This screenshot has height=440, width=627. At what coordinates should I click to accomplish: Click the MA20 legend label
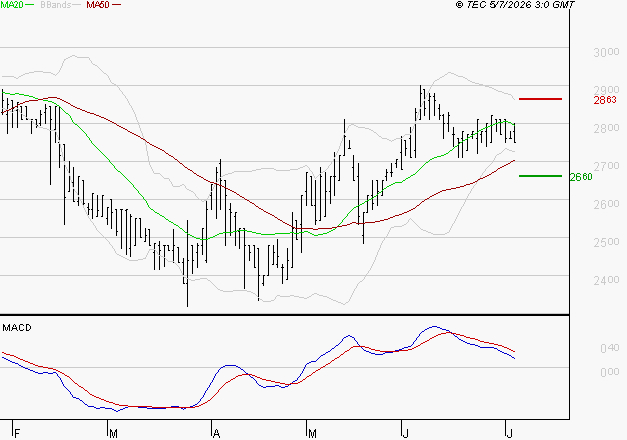pos(12,5)
